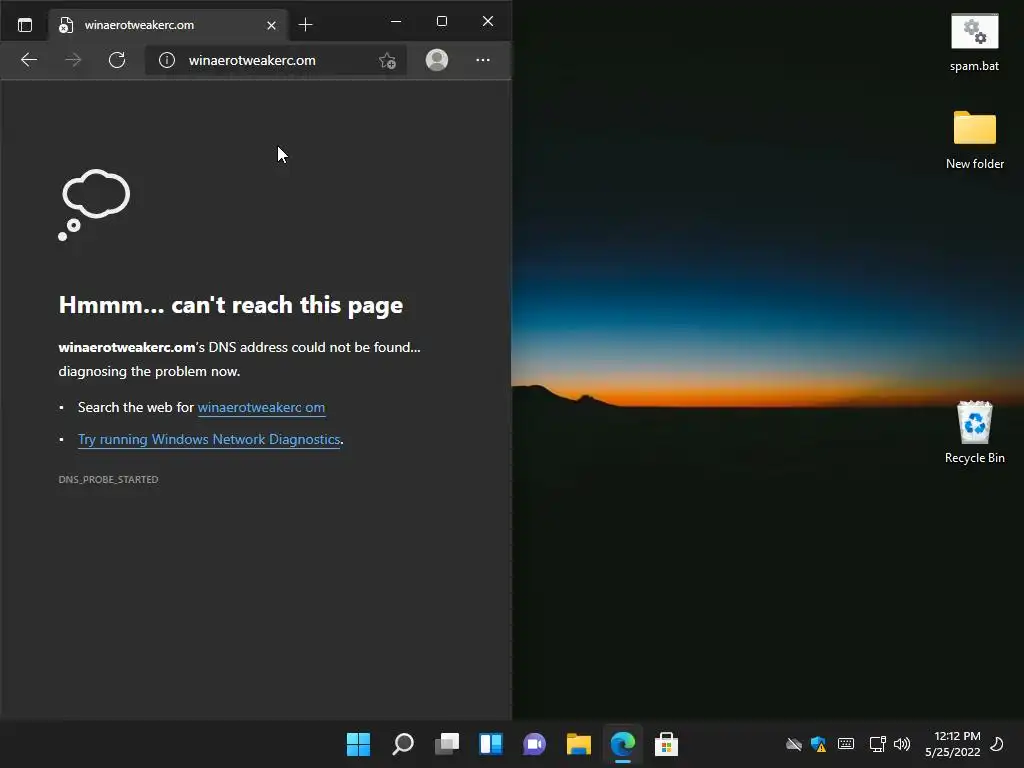Open Edge Settings and more menu
This screenshot has height=768, width=1024.
point(483,60)
